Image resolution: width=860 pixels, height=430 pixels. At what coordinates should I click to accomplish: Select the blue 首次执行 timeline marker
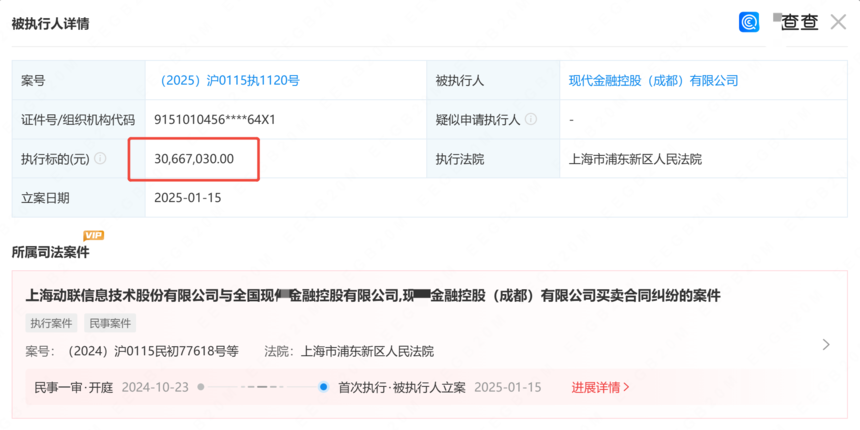[324, 387]
